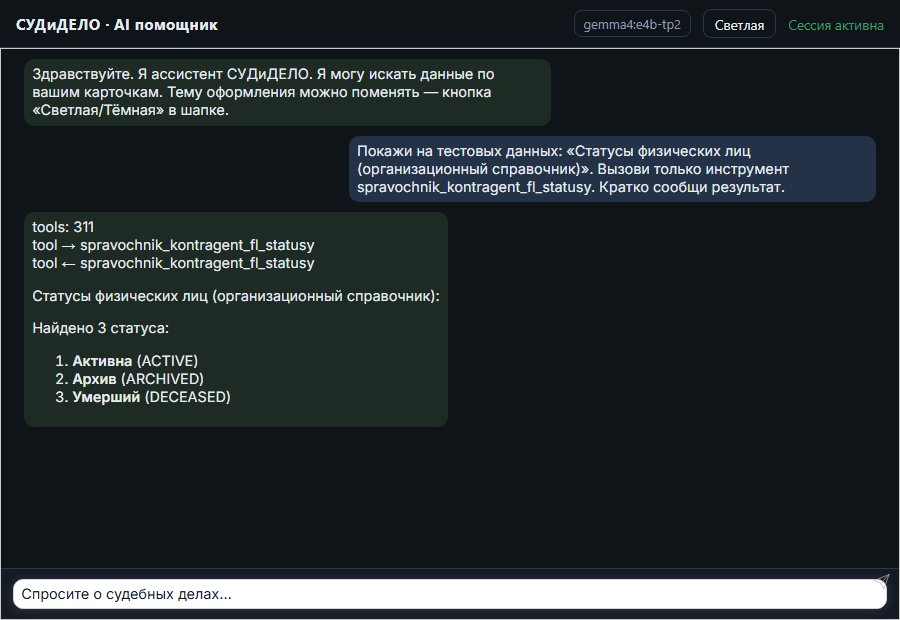This screenshot has width=900, height=620.
Task: Open the gemma4:e4b-tp2 model selector
Action: click(x=632, y=24)
